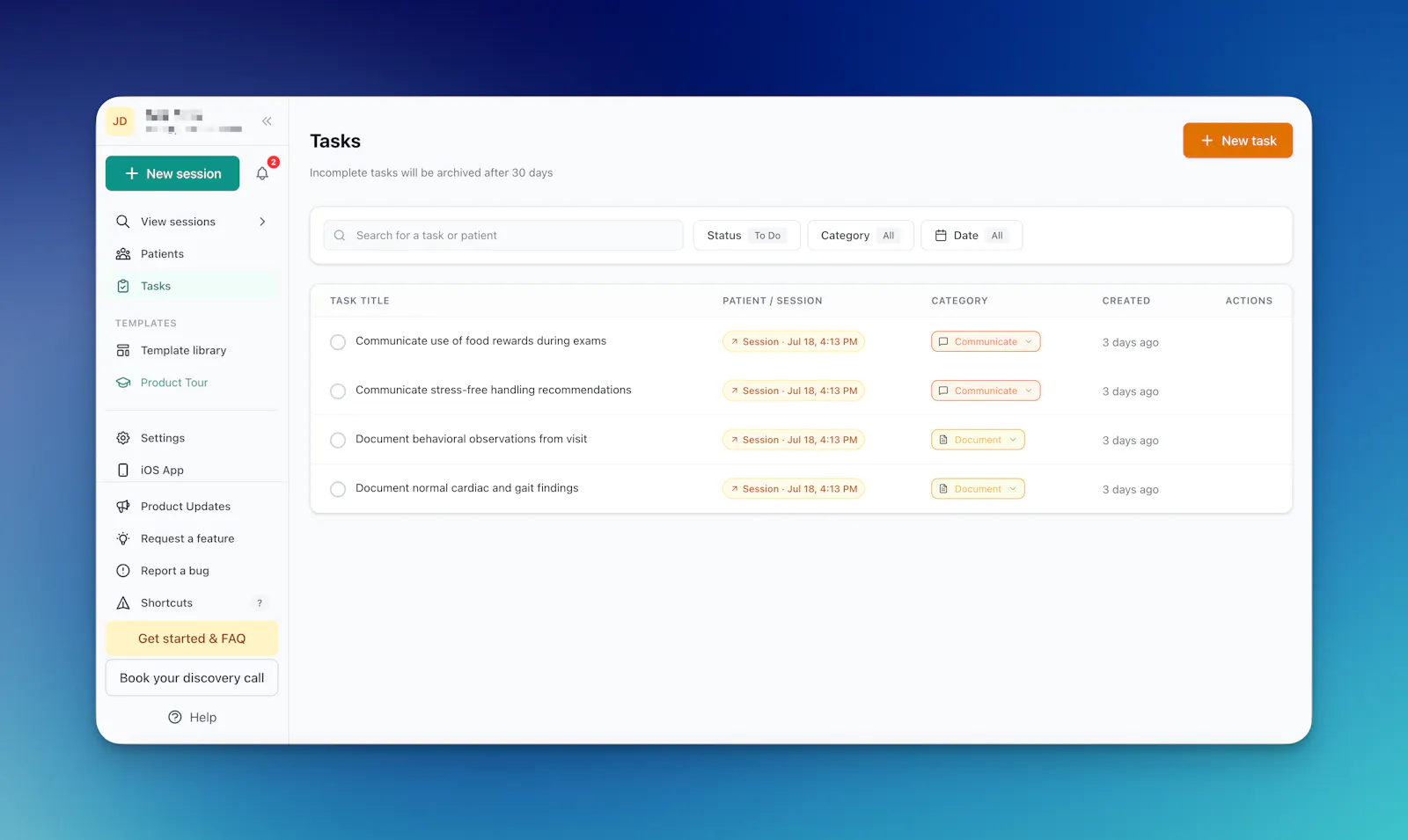Viewport: 1408px width, 840px height.
Task: Open Session link for food rewards task
Action: 794,341
